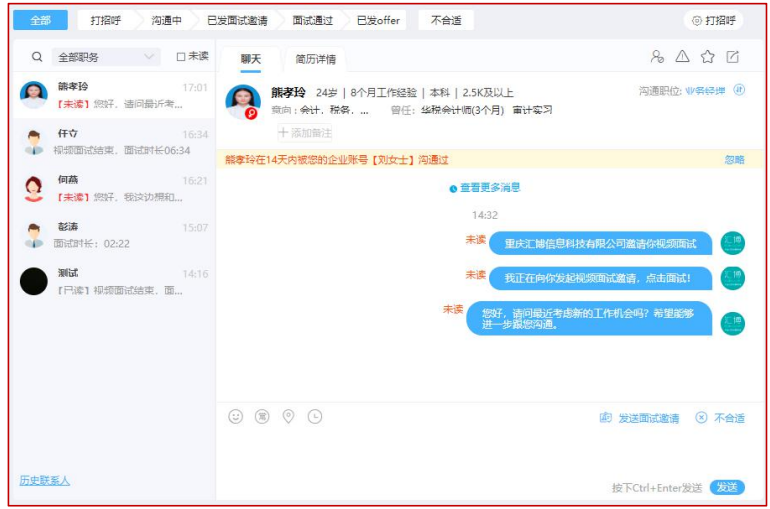This screenshot has width=770, height=509.
Task: Toggle the 未读 unread checkbox
Action: click(x=181, y=57)
